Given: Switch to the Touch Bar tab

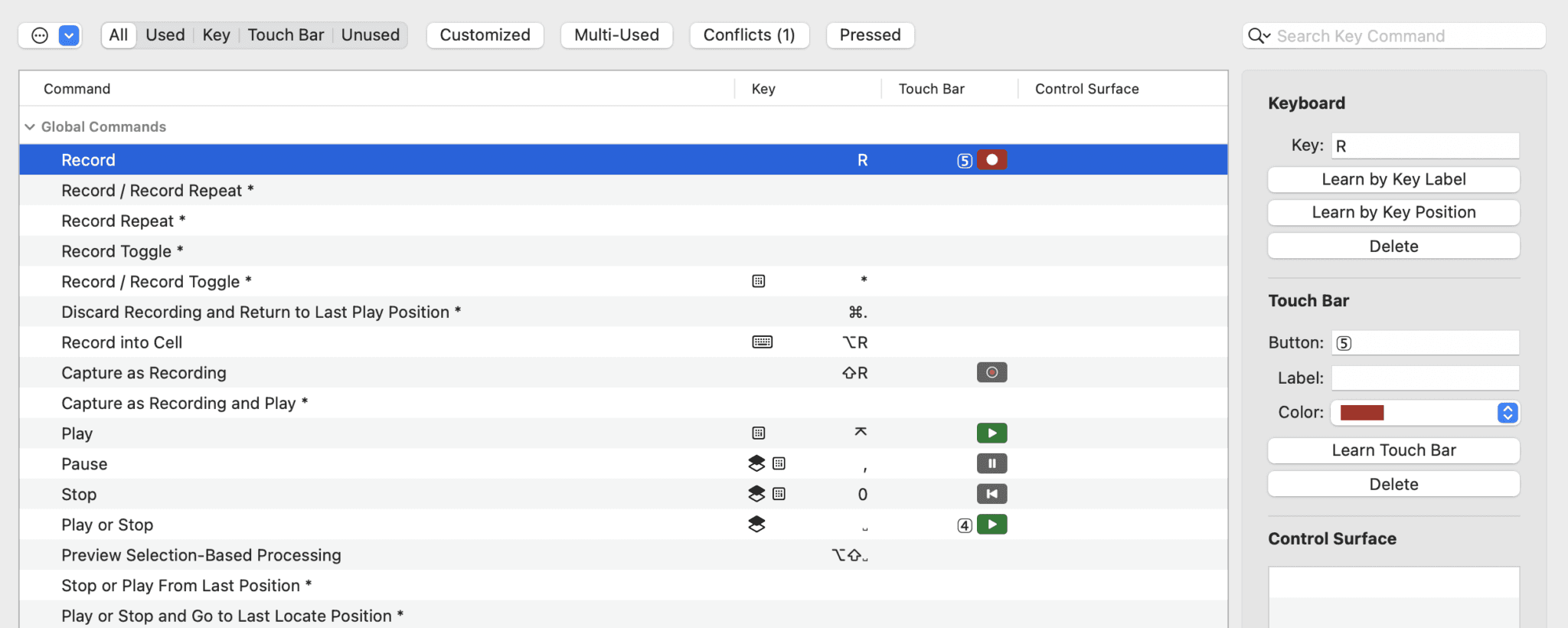Looking at the screenshot, I should [x=286, y=35].
